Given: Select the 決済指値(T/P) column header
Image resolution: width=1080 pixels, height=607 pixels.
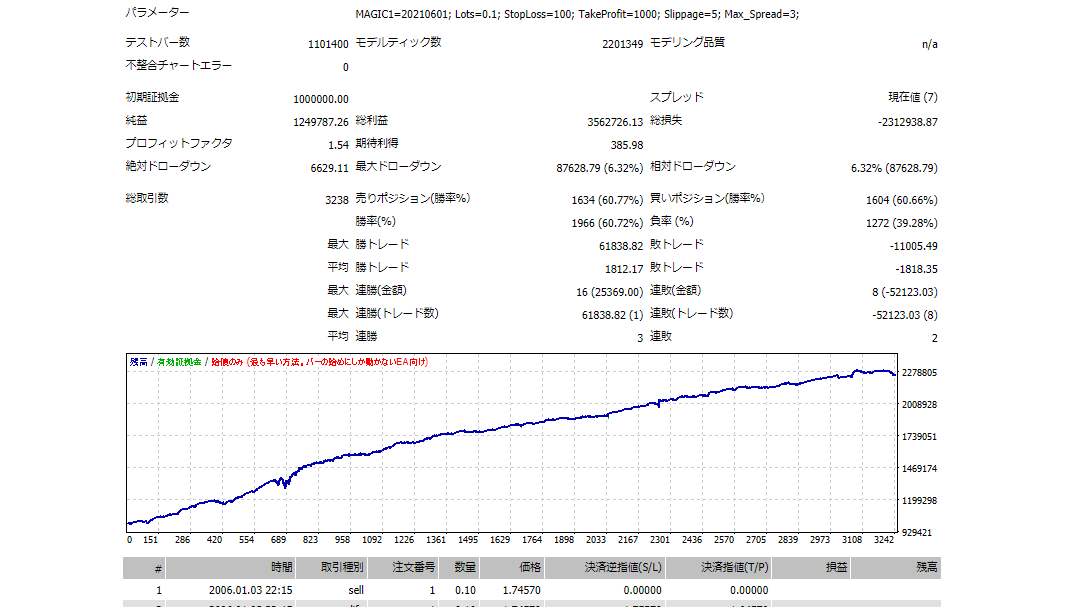Looking at the screenshot, I should coord(718,568).
